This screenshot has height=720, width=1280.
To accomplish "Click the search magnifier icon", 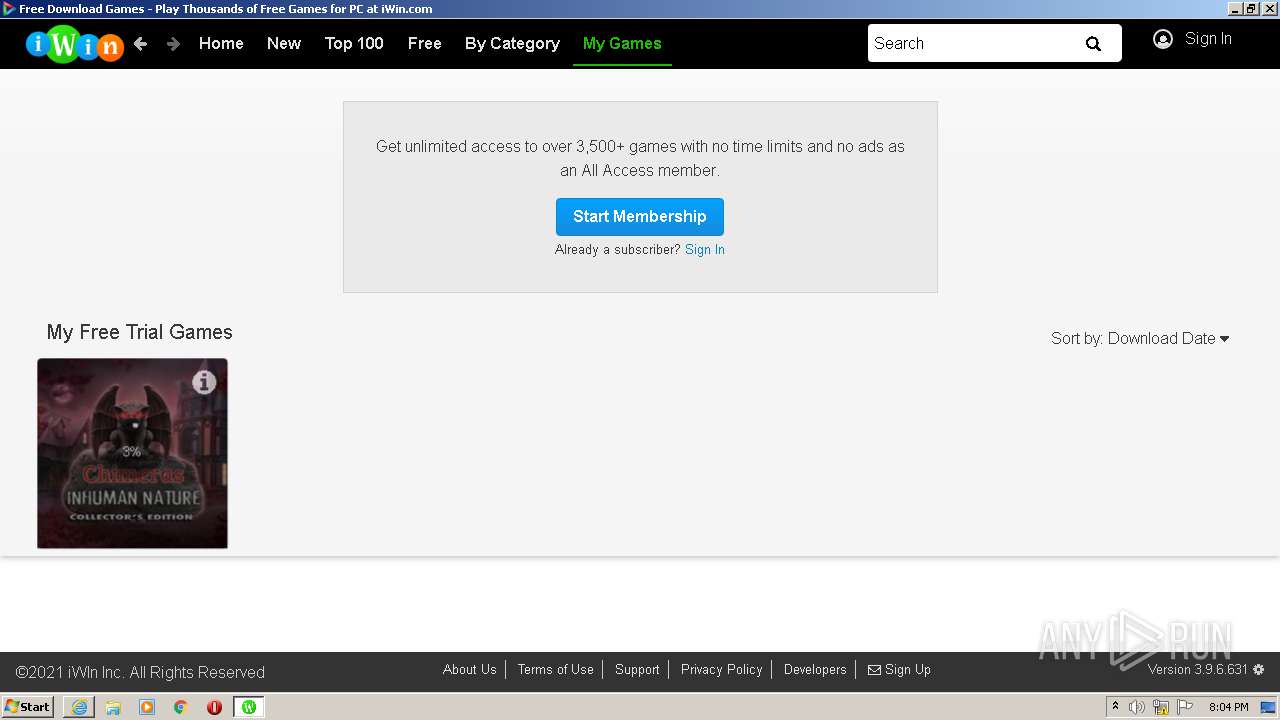I will coord(1093,44).
